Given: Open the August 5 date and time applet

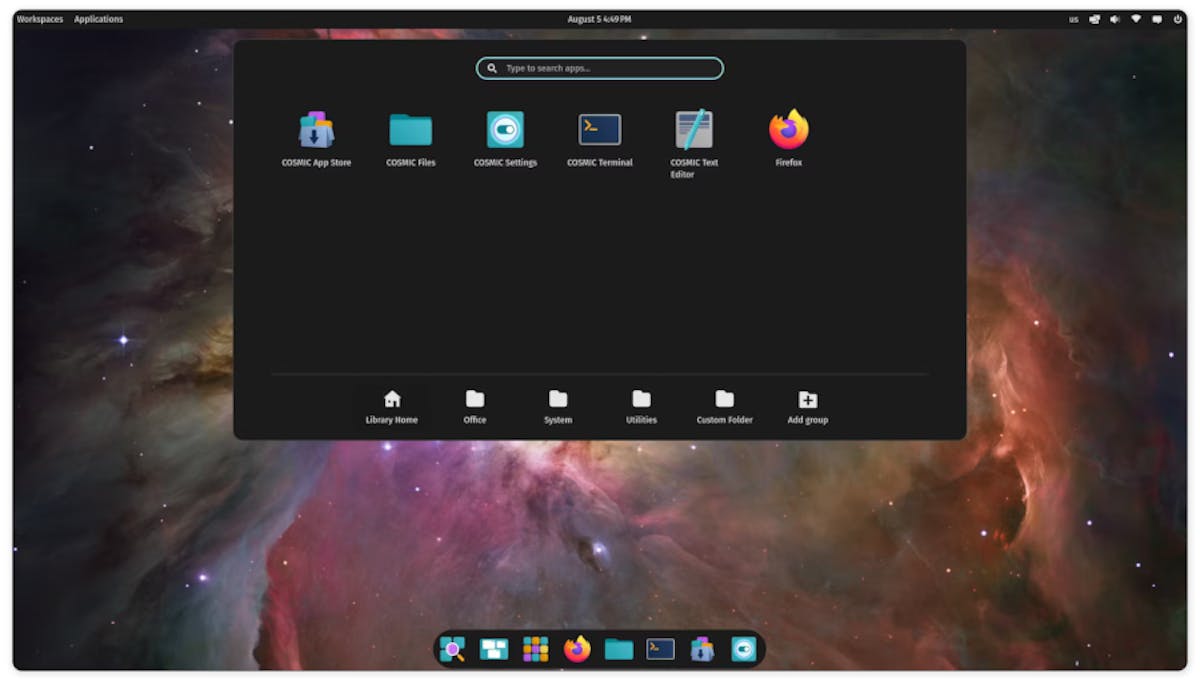Looking at the screenshot, I should coord(599,19).
